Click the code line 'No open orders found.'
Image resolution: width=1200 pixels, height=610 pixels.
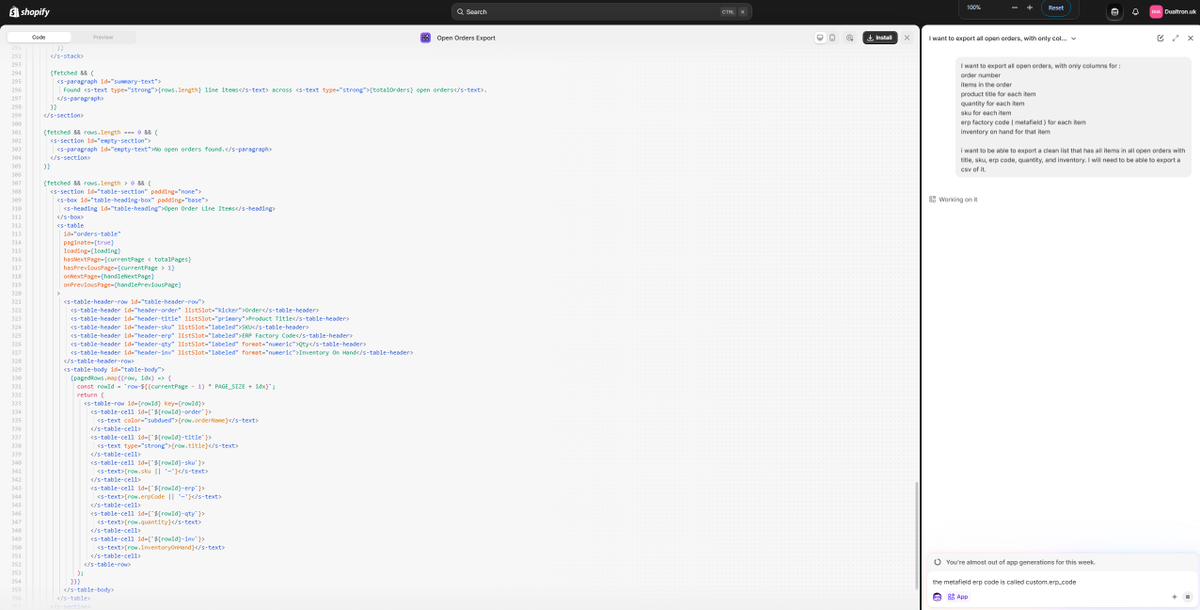tap(163, 149)
